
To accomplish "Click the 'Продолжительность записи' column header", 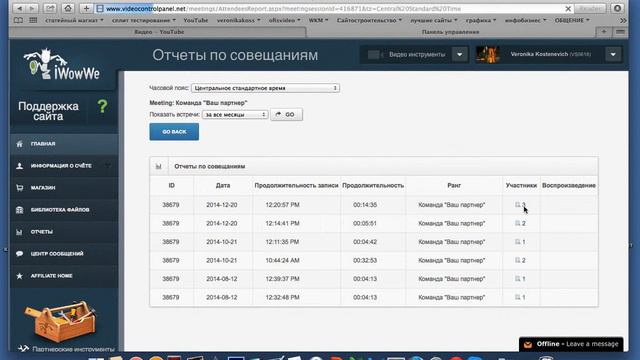I will [x=296, y=185].
